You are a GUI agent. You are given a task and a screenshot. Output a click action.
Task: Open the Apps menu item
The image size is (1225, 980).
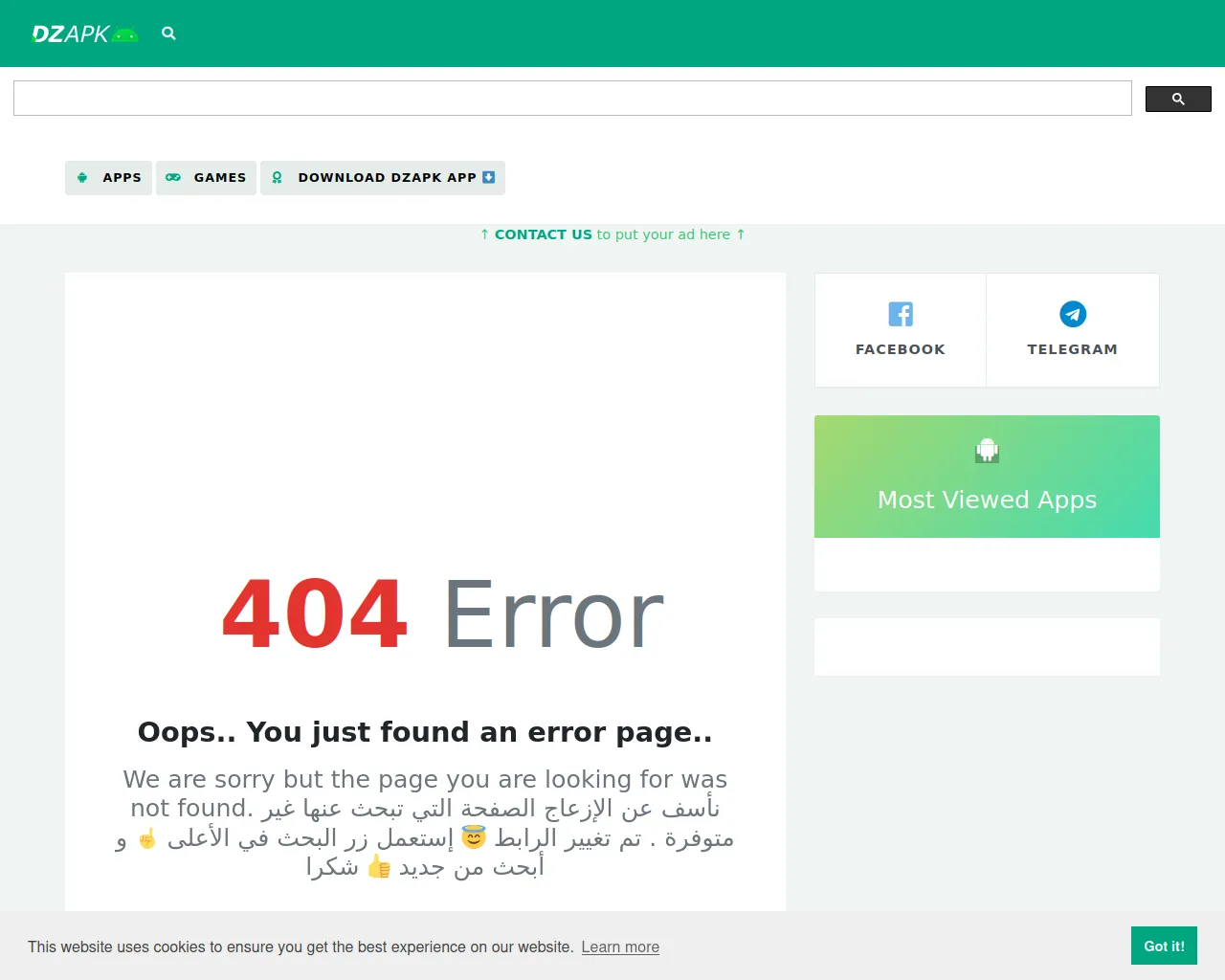coord(108,178)
